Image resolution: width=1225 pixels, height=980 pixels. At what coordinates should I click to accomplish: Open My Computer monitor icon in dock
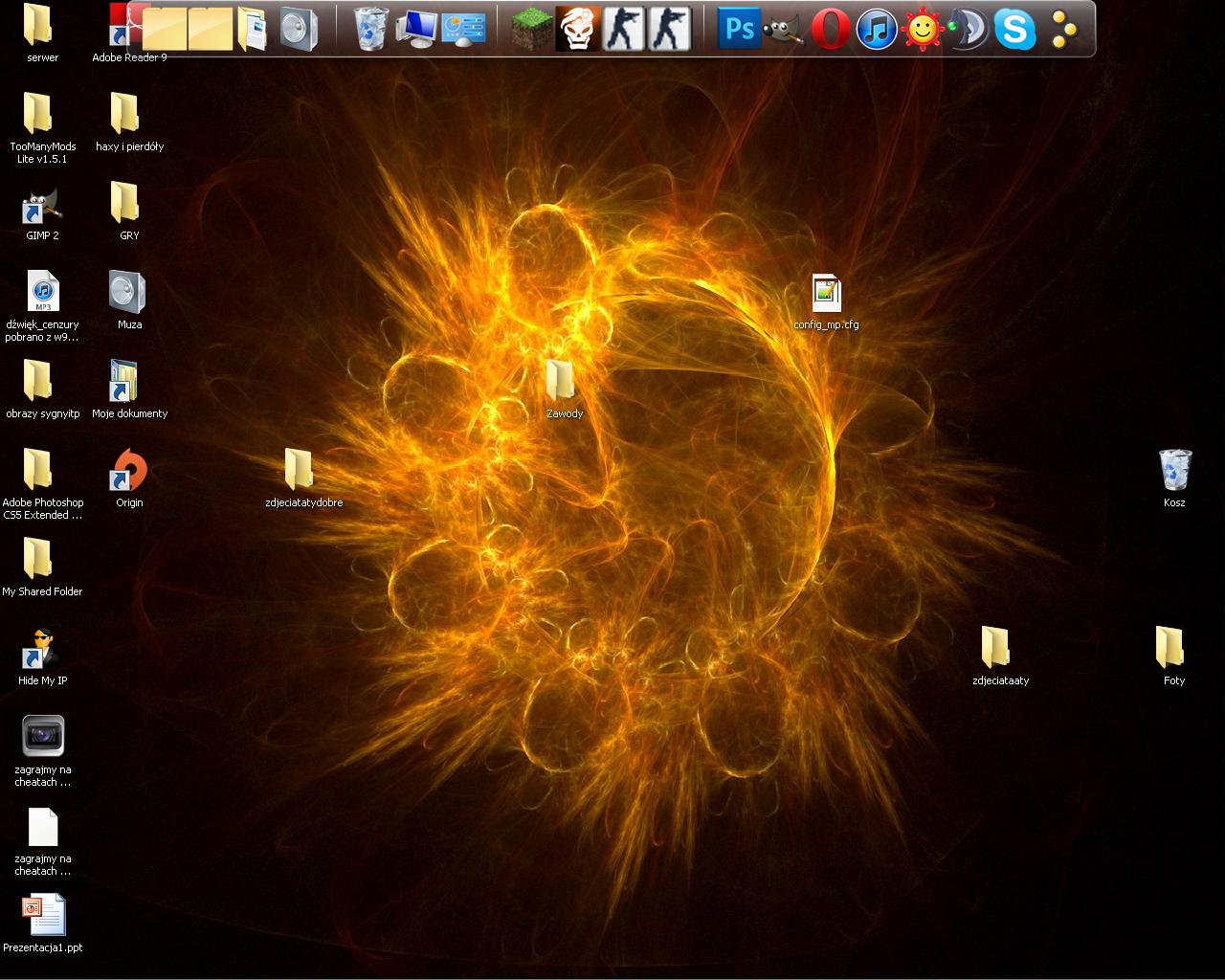point(417,29)
